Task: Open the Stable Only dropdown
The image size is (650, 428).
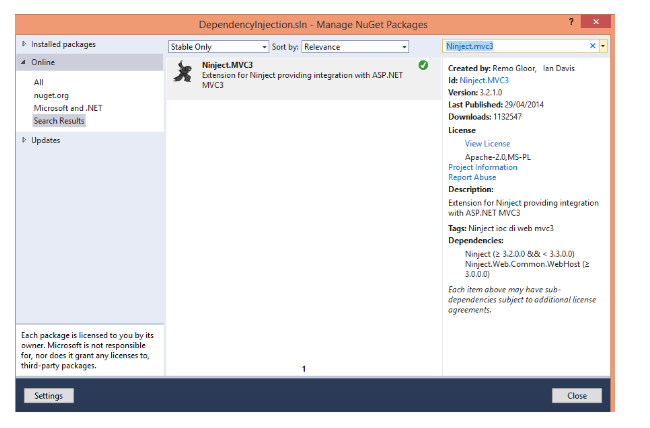Action: coord(218,47)
